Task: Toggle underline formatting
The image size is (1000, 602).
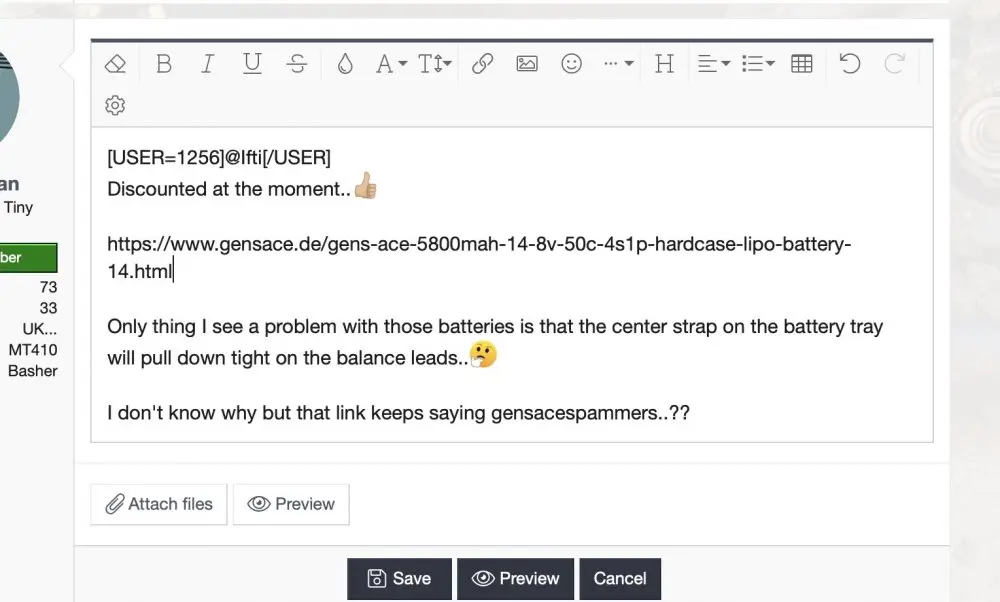Action: click(253, 64)
